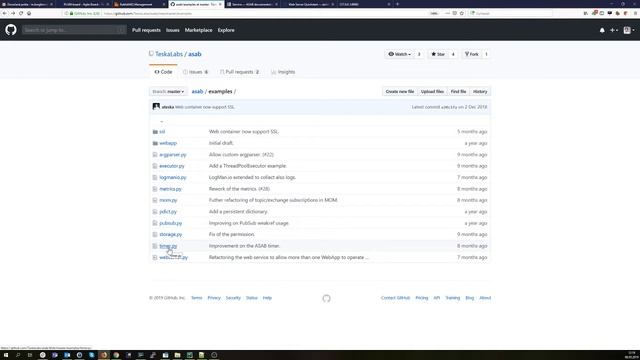Image resolution: width=640 pixels, height=360 pixels.
Task: Open the ssl folder
Action: pos(162,132)
